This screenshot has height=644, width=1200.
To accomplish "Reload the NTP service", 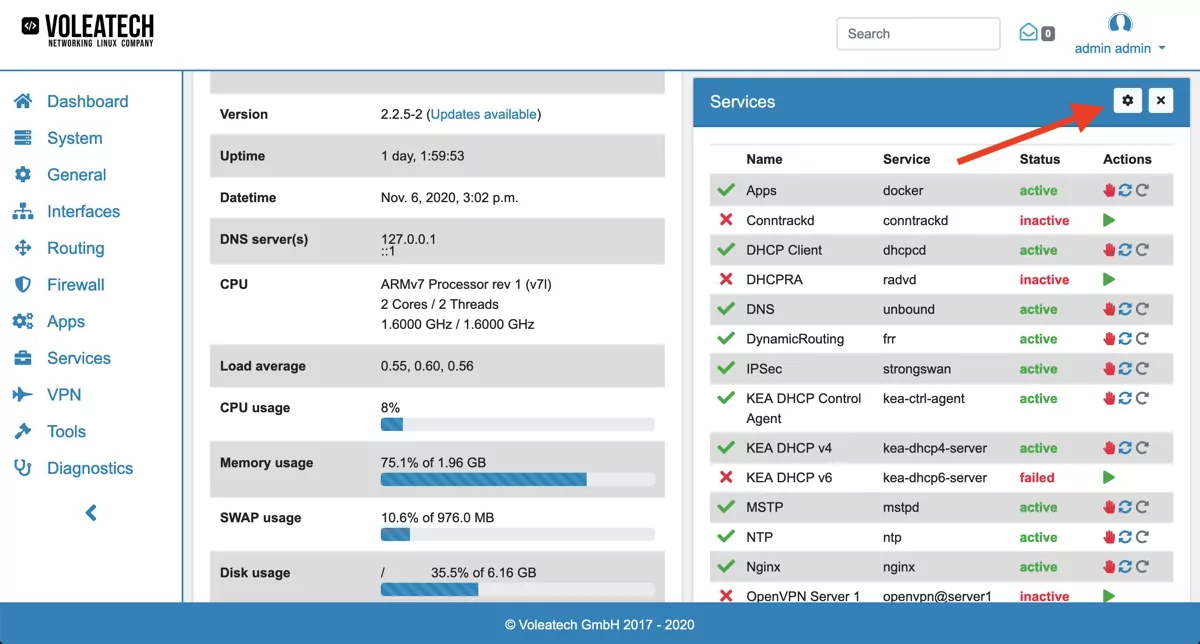I will pyautogui.click(x=1143, y=537).
